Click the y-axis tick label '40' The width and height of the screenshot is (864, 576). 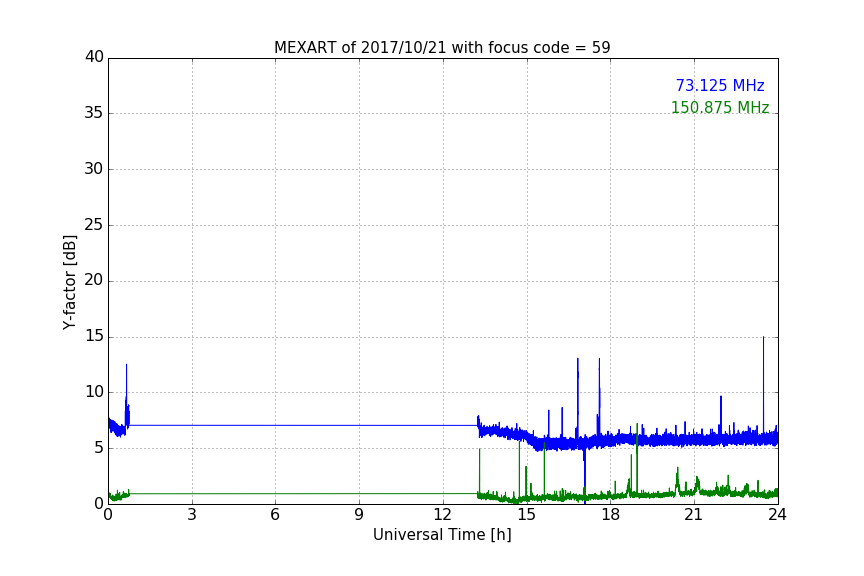click(94, 57)
